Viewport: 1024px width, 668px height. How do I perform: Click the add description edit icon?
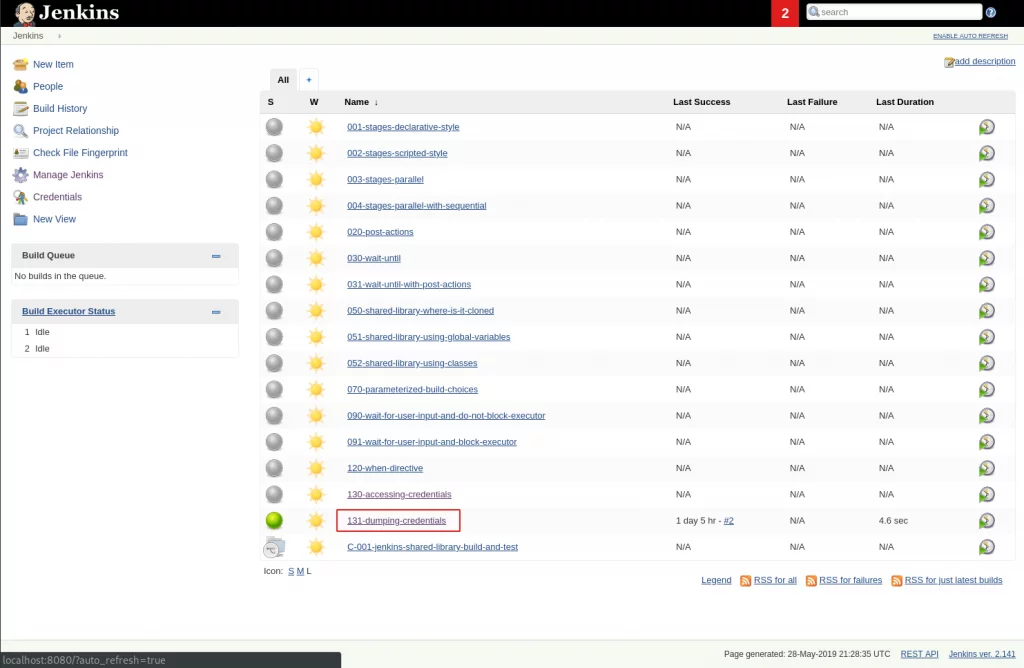[949, 62]
